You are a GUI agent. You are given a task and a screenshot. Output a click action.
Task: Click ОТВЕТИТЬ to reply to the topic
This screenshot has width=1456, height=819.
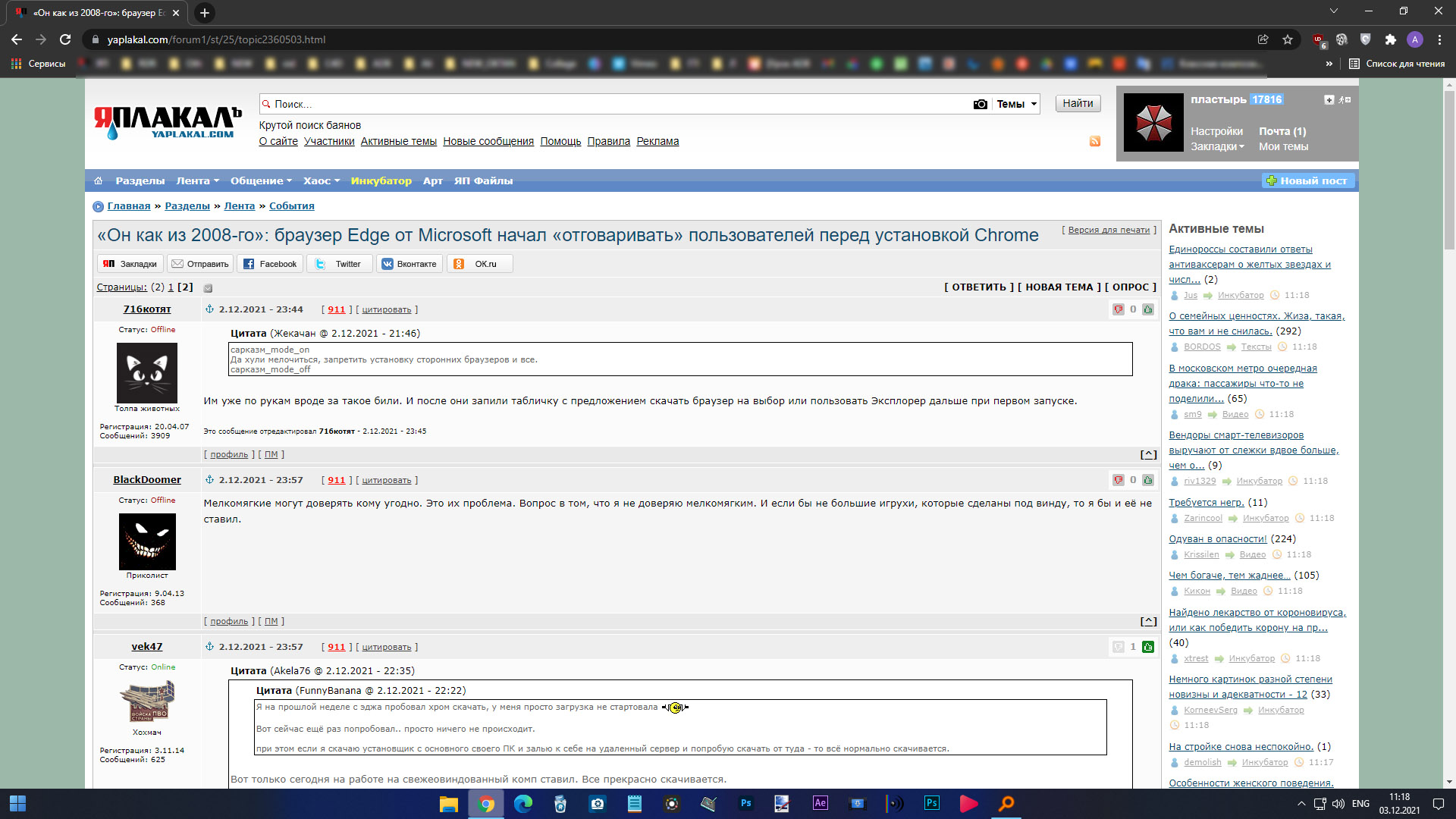point(979,287)
